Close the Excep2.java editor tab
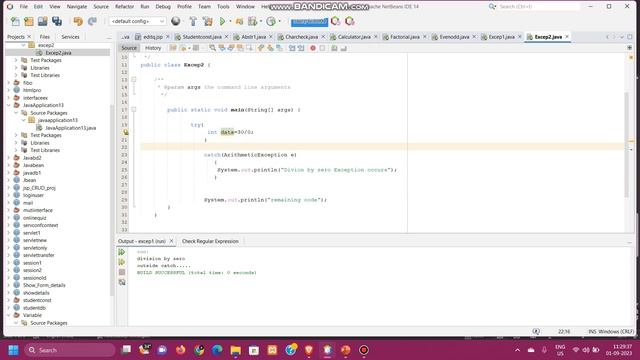This screenshot has width=640, height=360. 567,37
